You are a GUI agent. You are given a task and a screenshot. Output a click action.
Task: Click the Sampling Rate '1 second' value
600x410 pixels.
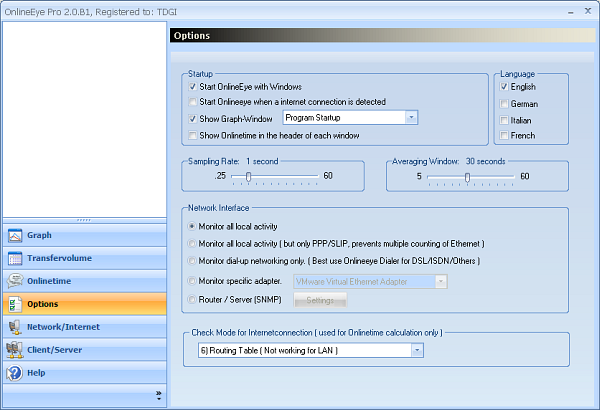tap(262, 161)
